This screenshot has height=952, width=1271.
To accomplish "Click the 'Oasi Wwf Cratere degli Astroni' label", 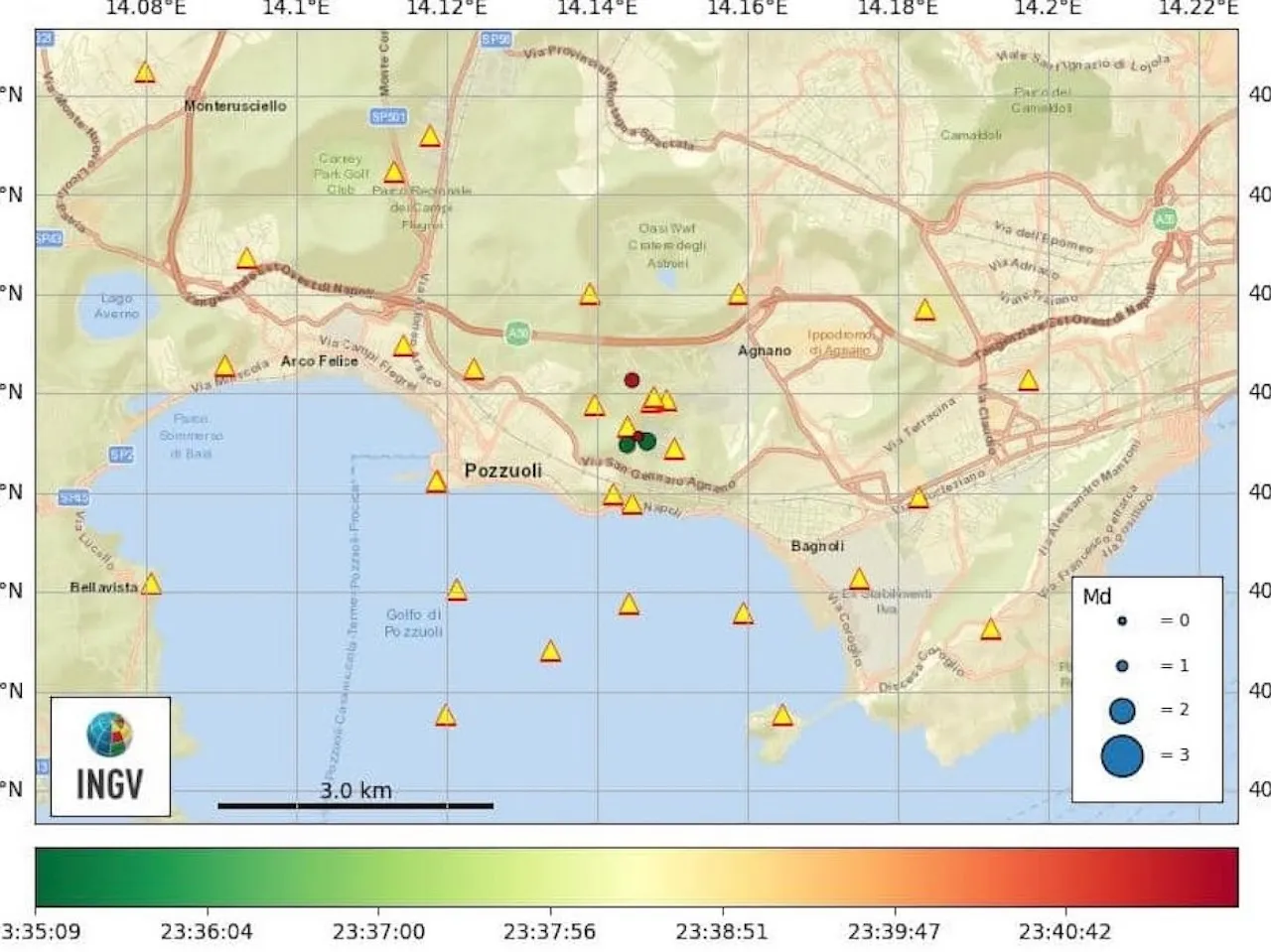I will [667, 245].
